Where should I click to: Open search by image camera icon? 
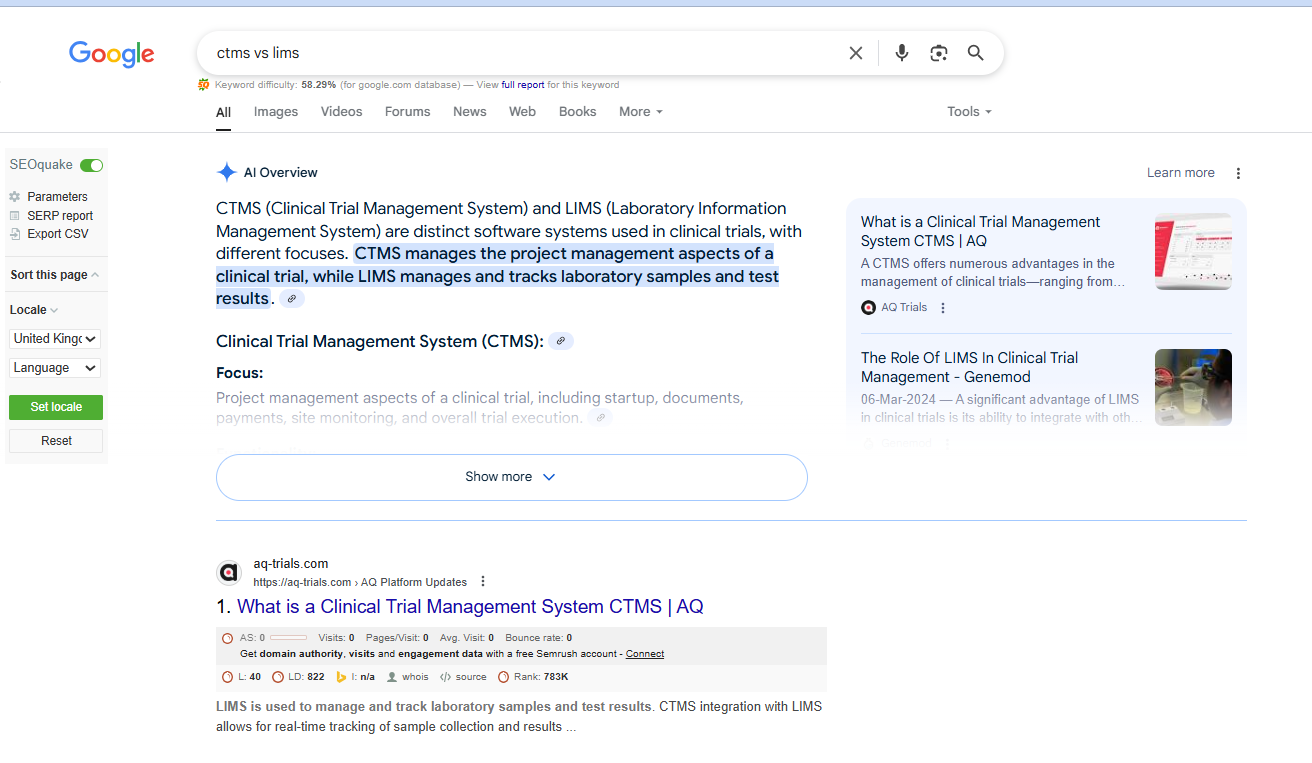938,53
